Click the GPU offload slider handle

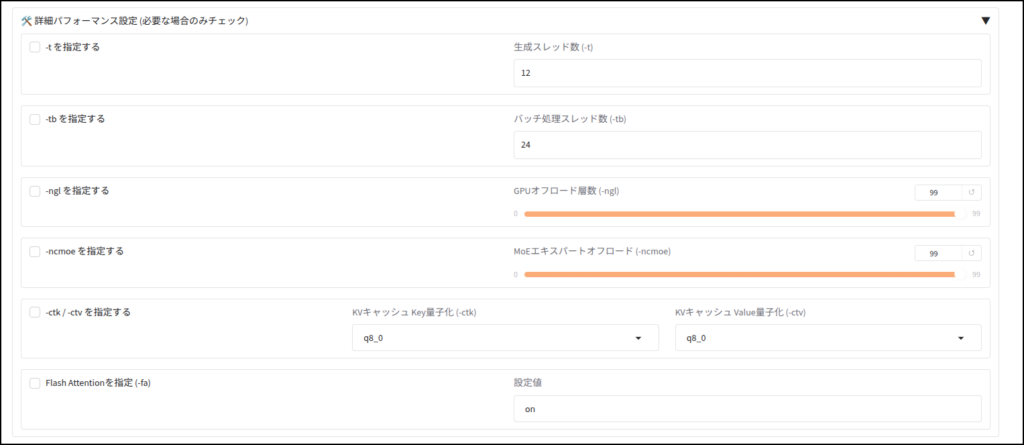pos(961,214)
